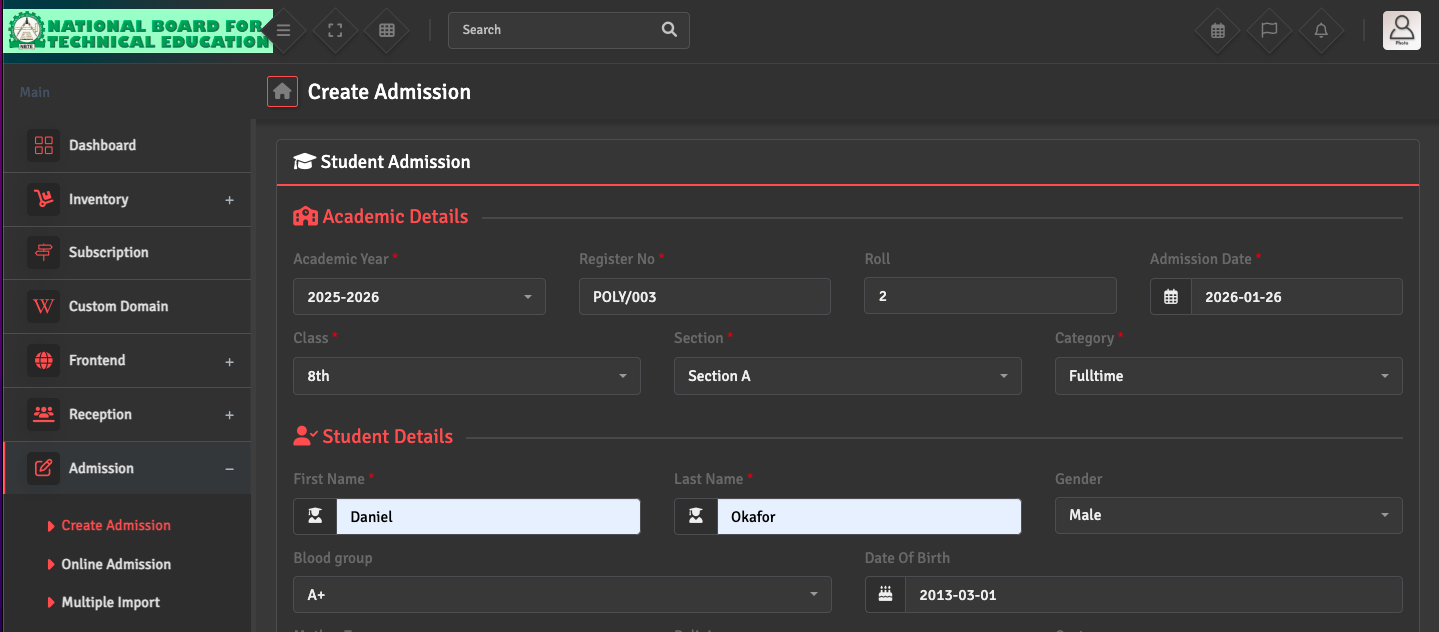The image size is (1439, 632).
Task: Click the hamburger menu toggle icon
Action: 284,30
